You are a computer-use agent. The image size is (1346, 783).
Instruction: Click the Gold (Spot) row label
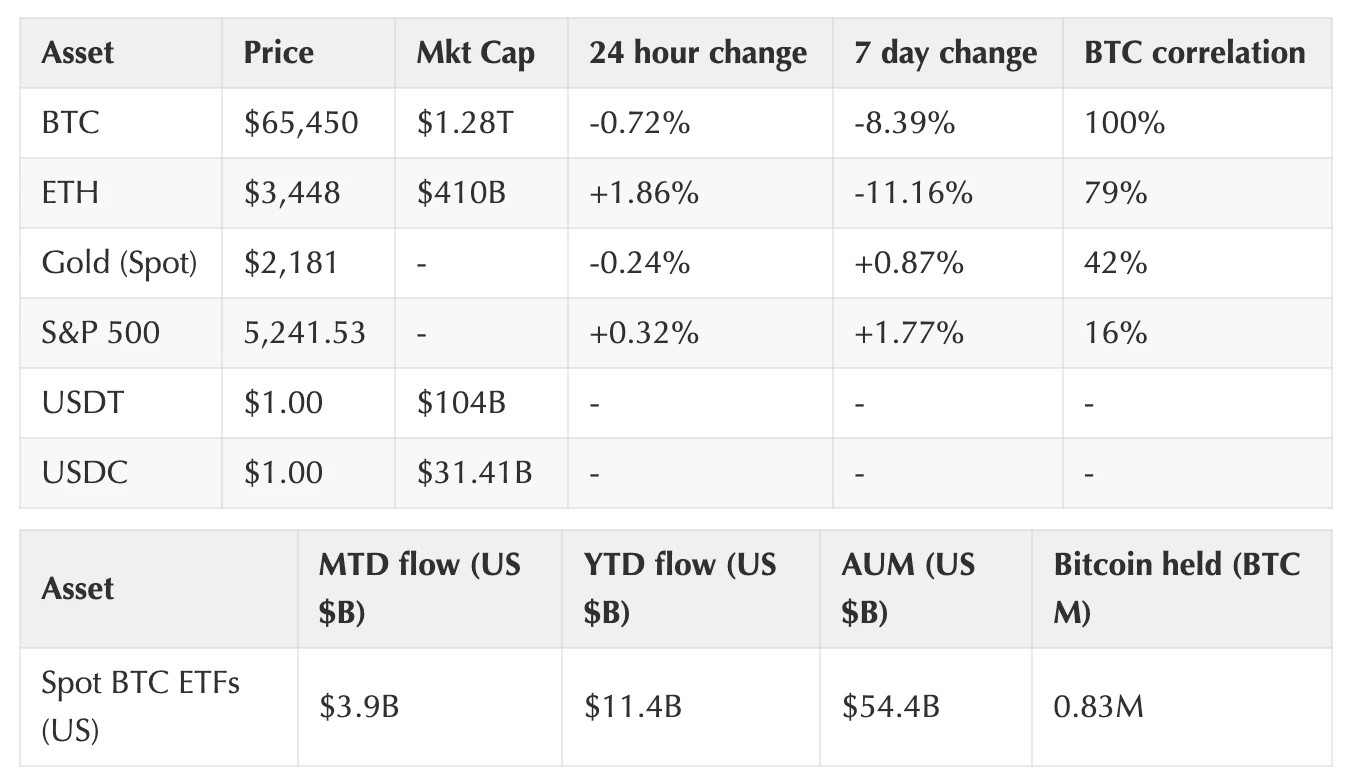[119, 263]
